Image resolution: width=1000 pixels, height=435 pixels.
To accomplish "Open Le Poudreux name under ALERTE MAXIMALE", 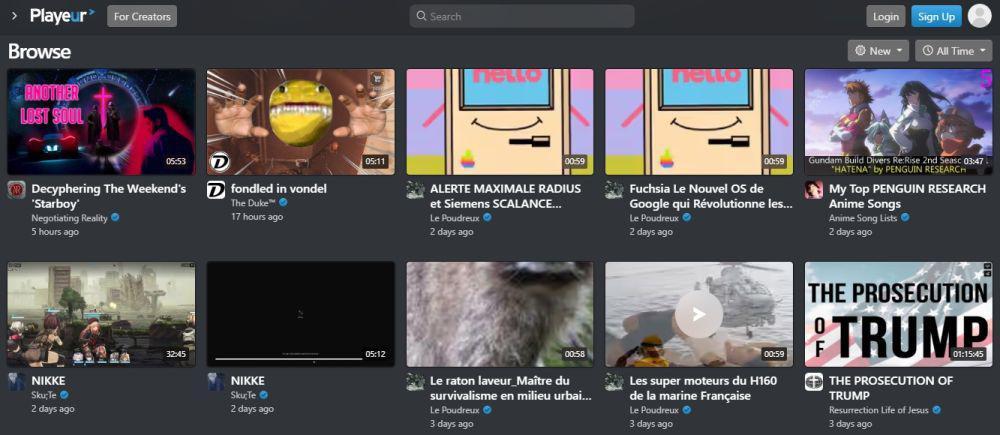I will [455, 218].
